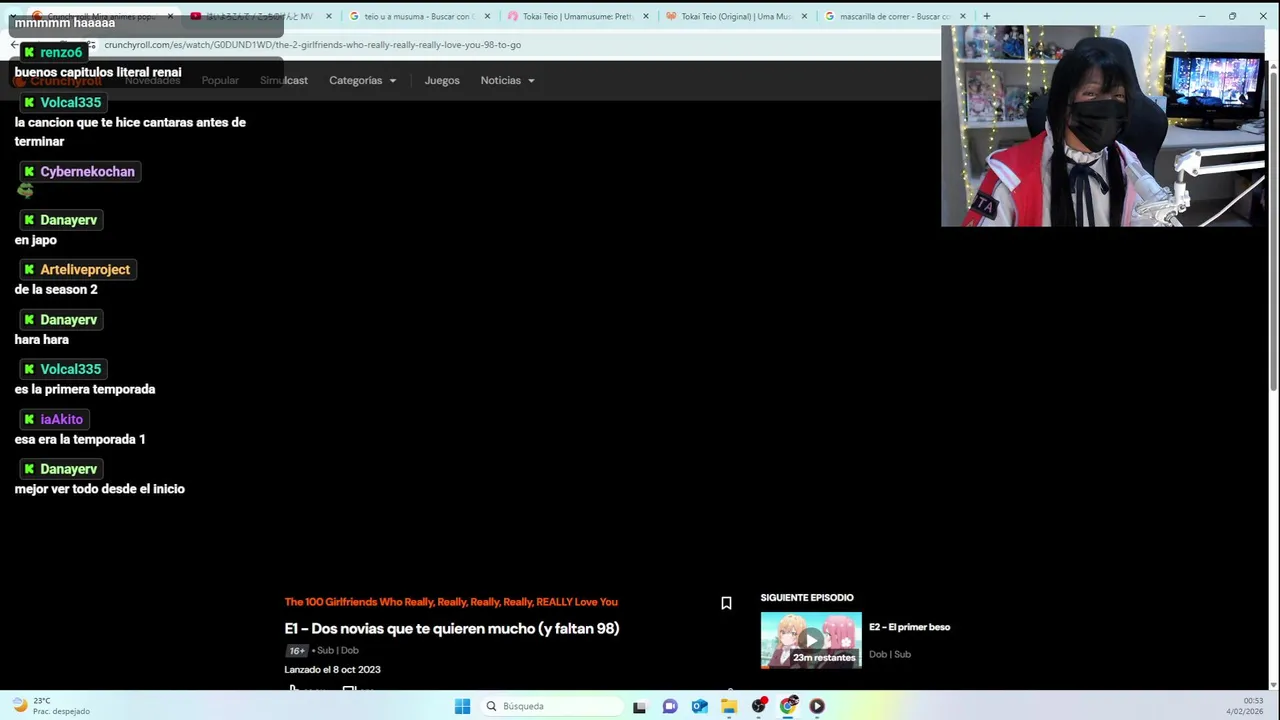Open the series title link The 100 Girlfriends

[451, 602]
